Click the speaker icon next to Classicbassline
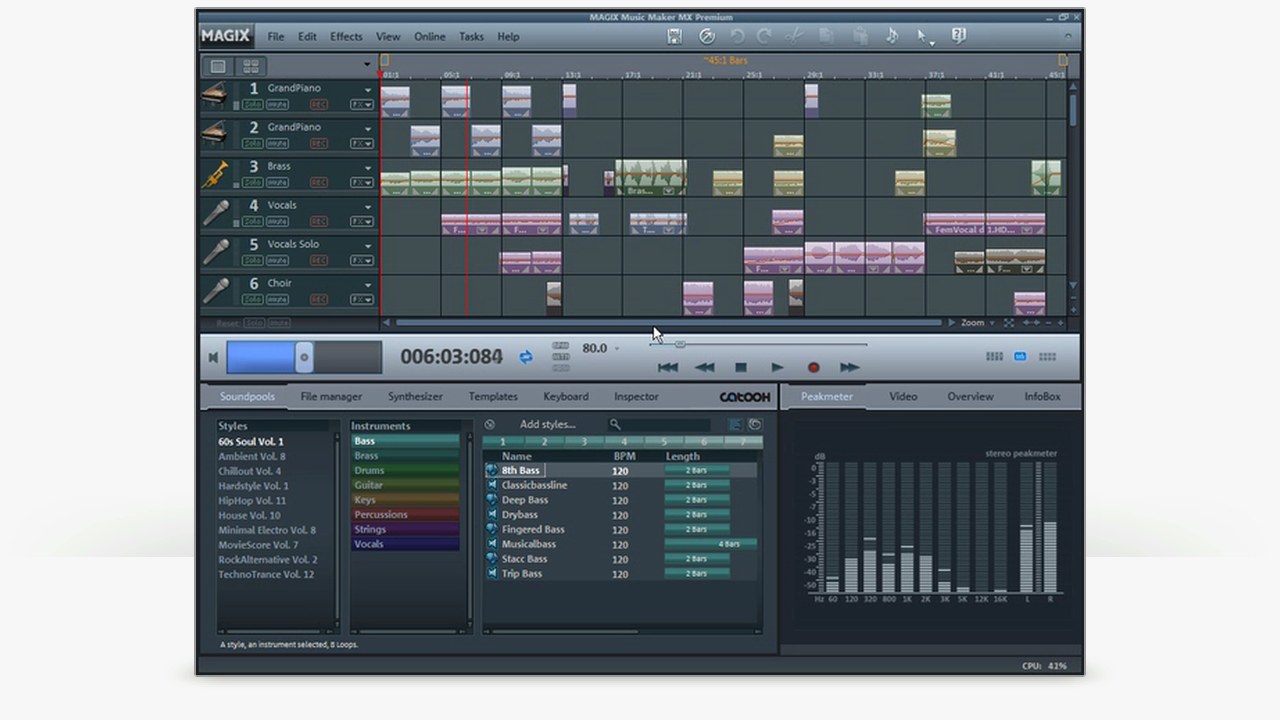This screenshot has height=720, width=1280. [491, 485]
